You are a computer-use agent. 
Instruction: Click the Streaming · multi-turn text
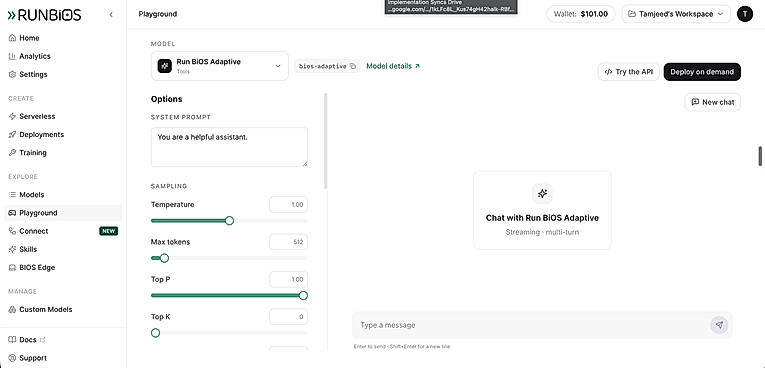tap(542, 232)
